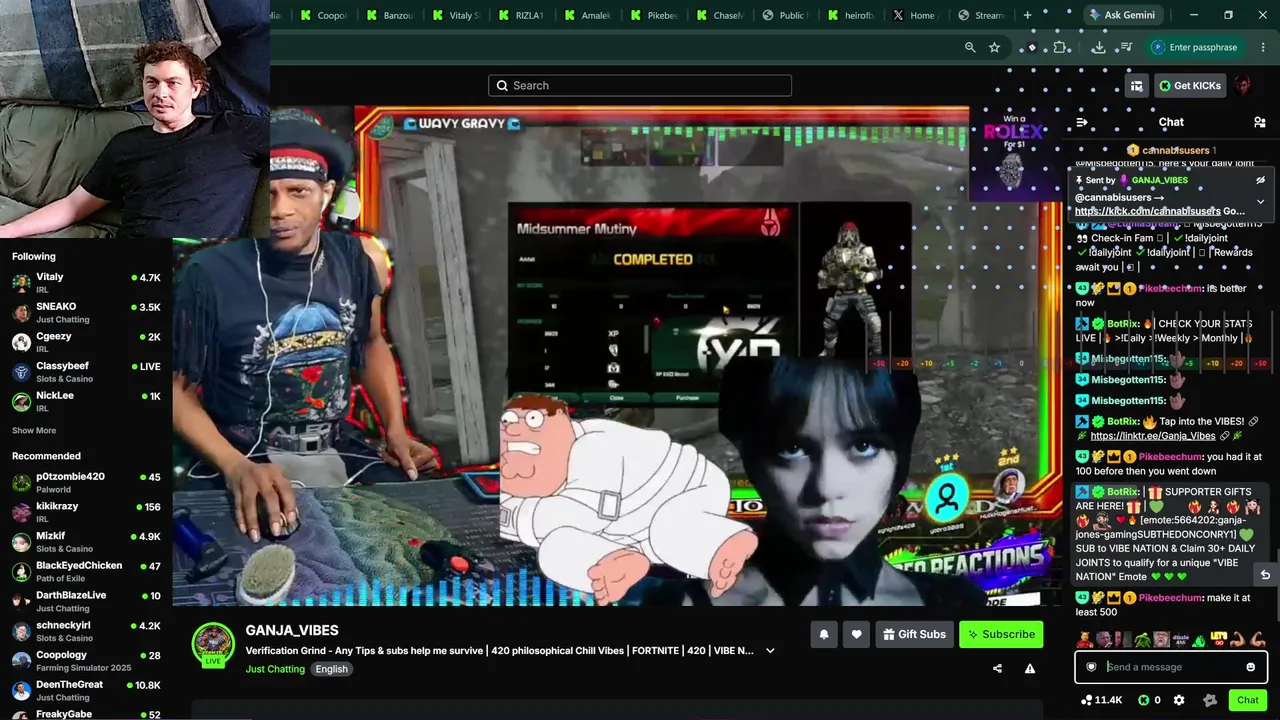Click the English language tag
This screenshot has width=1280, height=720.
331,669
